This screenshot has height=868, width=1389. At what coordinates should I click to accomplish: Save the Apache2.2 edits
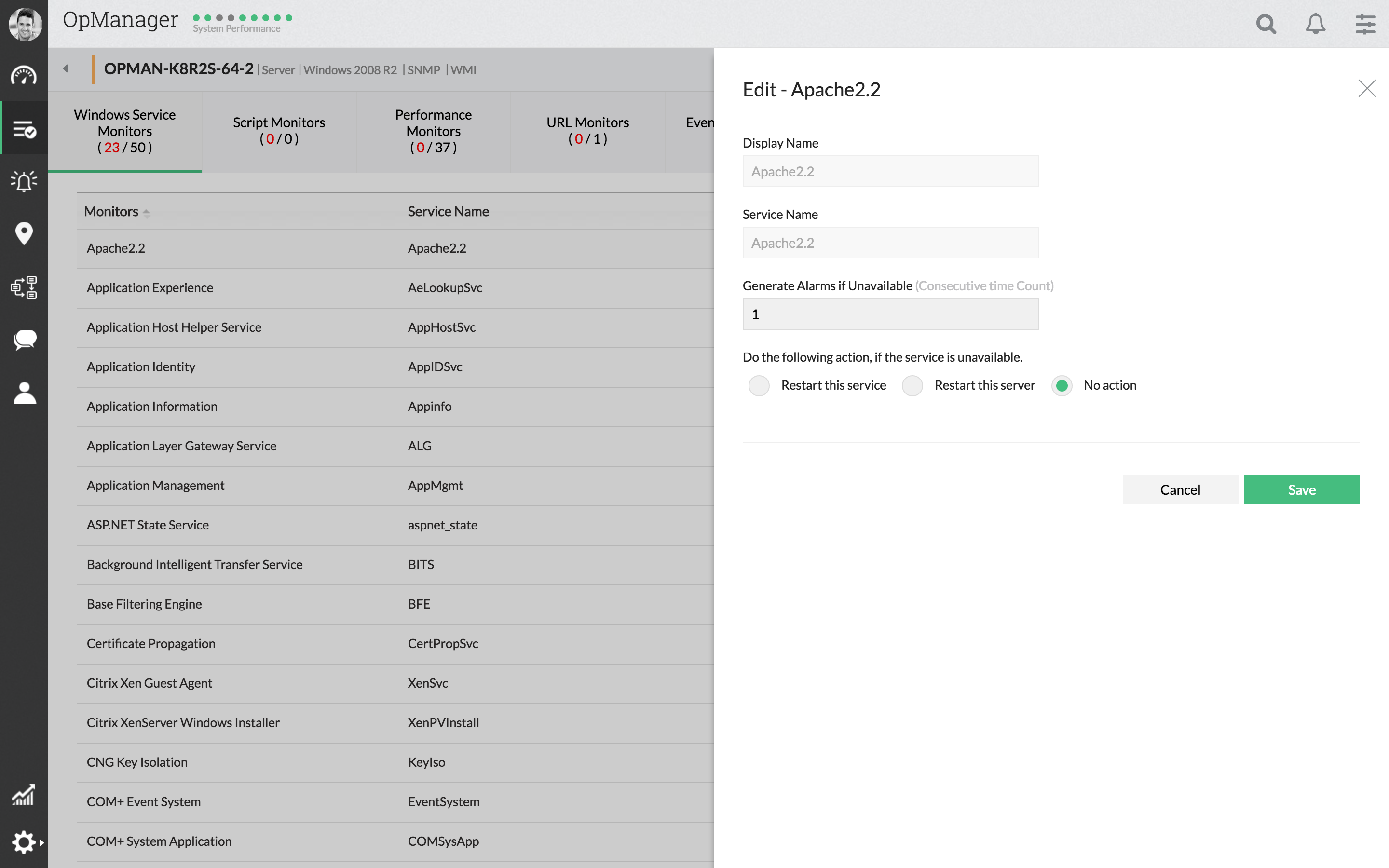[x=1301, y=489]
